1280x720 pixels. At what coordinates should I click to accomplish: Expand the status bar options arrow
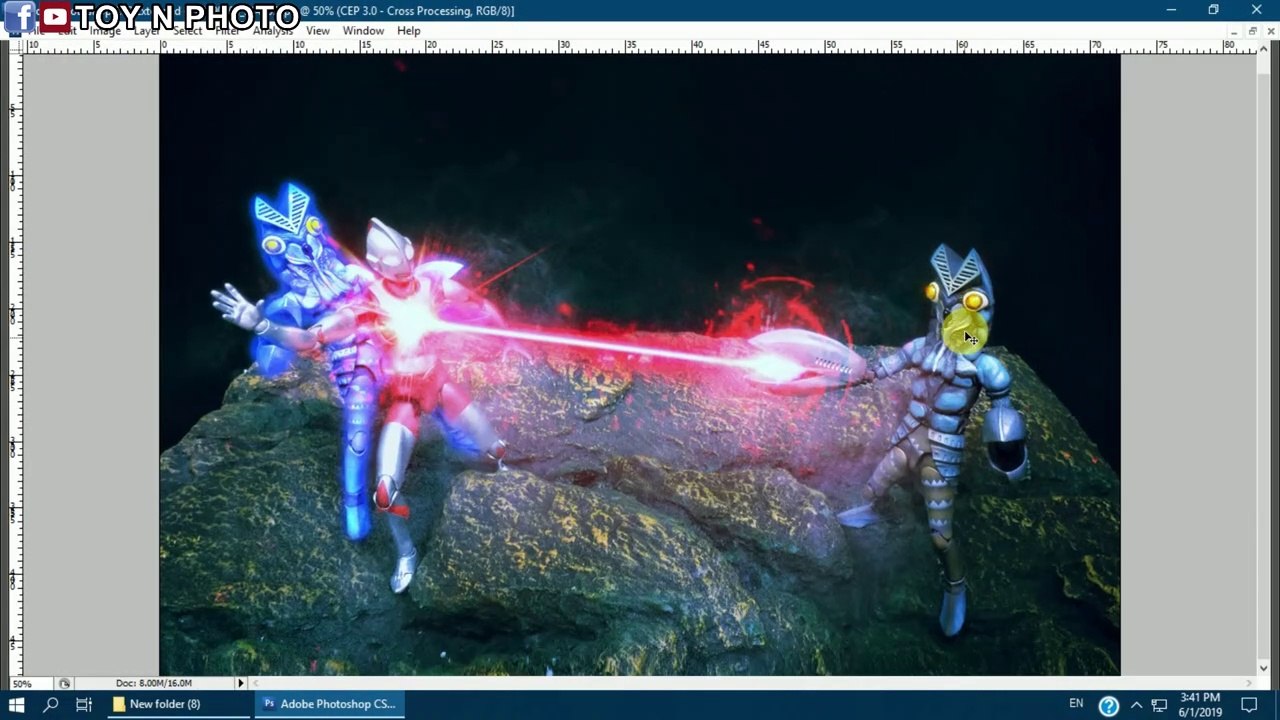click(x=240, y=683)
